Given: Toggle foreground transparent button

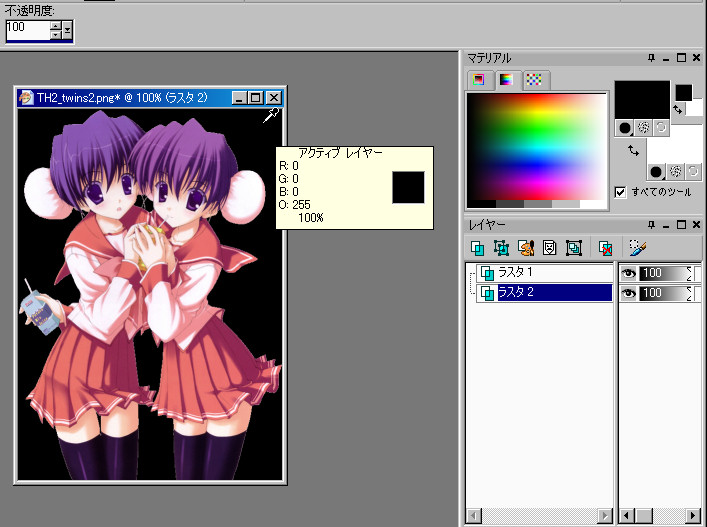Looking at the screenshot, I should (x=661, y=128).
